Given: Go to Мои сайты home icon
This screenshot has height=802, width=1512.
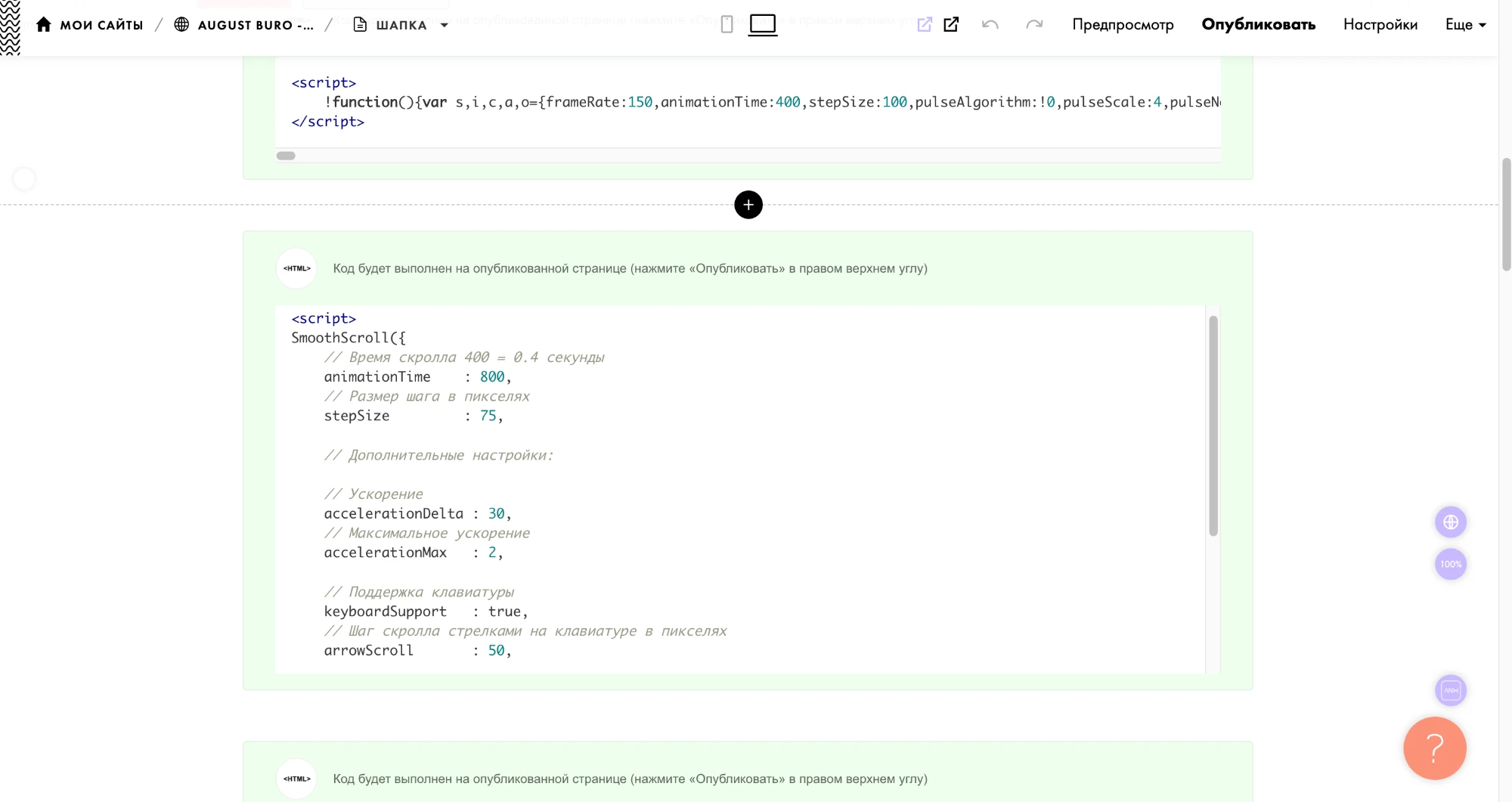Looking at the screenshot, I should [44, 25].
